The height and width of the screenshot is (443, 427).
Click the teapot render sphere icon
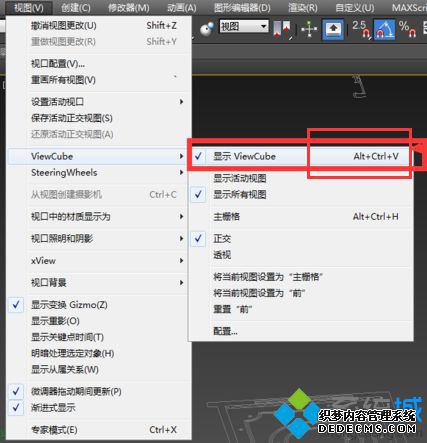(207, 29)
